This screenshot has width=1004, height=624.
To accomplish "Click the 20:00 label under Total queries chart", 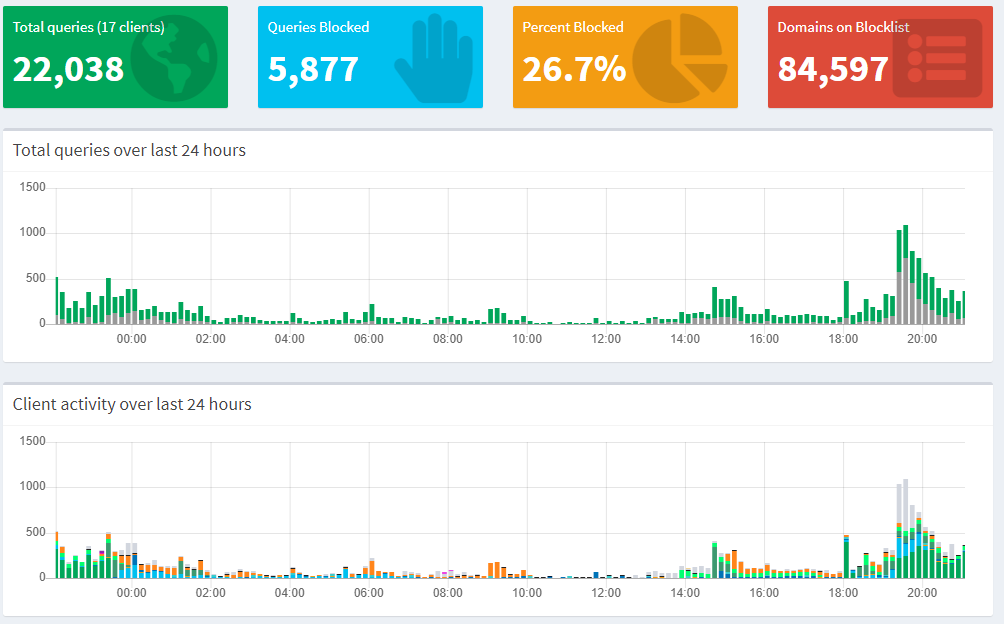I will pos(921,339).
